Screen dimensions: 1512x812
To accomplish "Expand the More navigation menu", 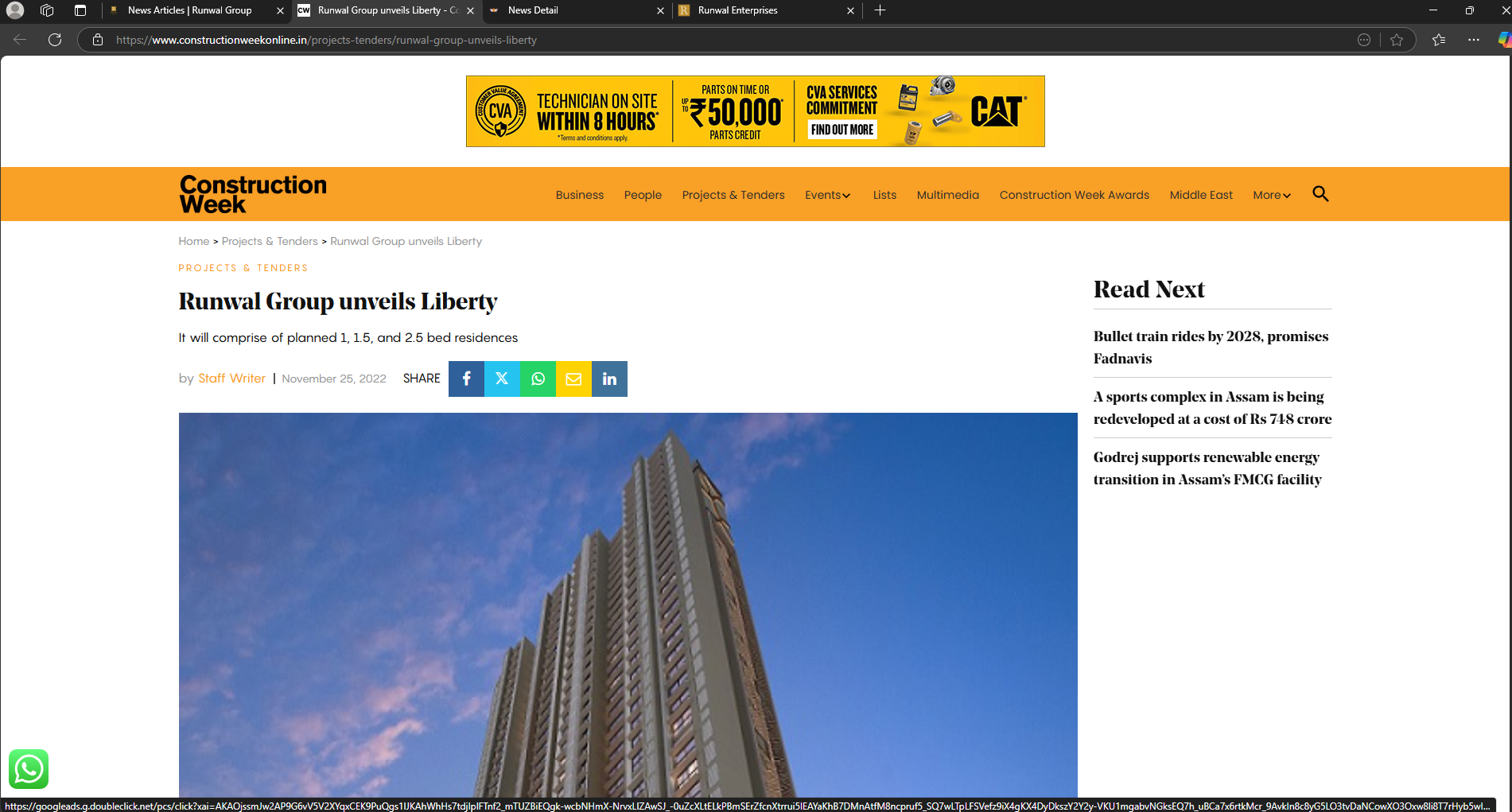I will [1271, 195].
